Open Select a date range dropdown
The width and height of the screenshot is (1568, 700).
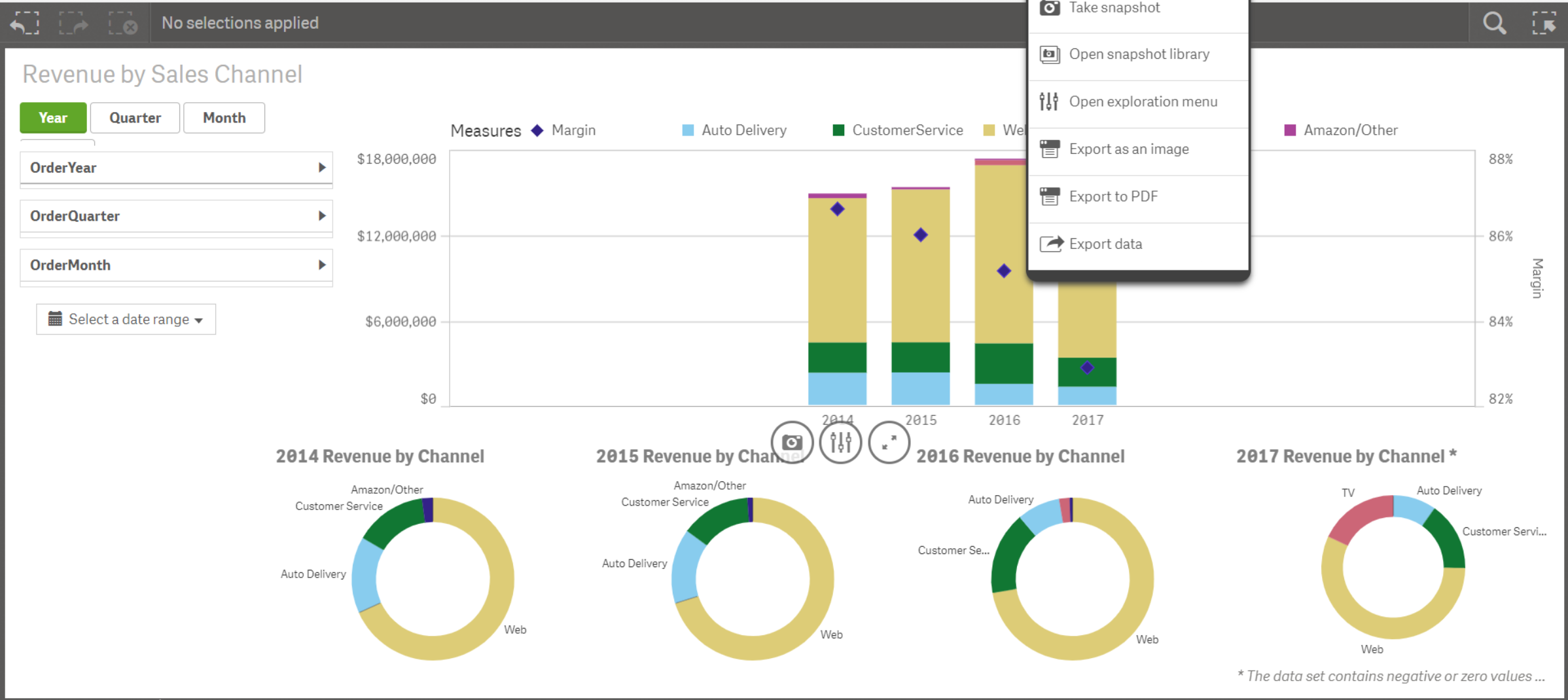[x=126, y=319]
